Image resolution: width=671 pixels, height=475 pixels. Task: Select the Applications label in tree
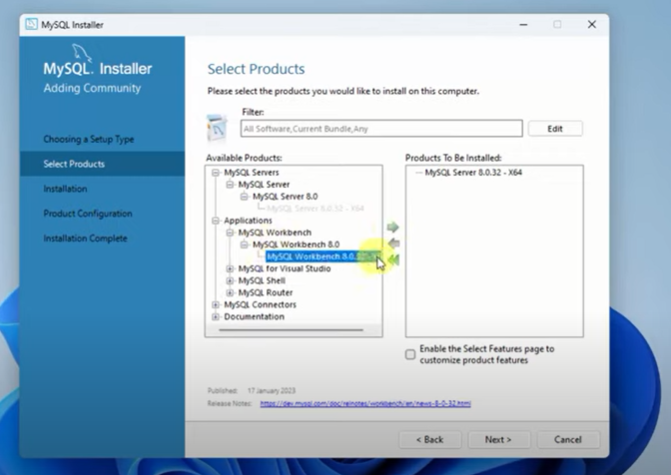(248, 220)
